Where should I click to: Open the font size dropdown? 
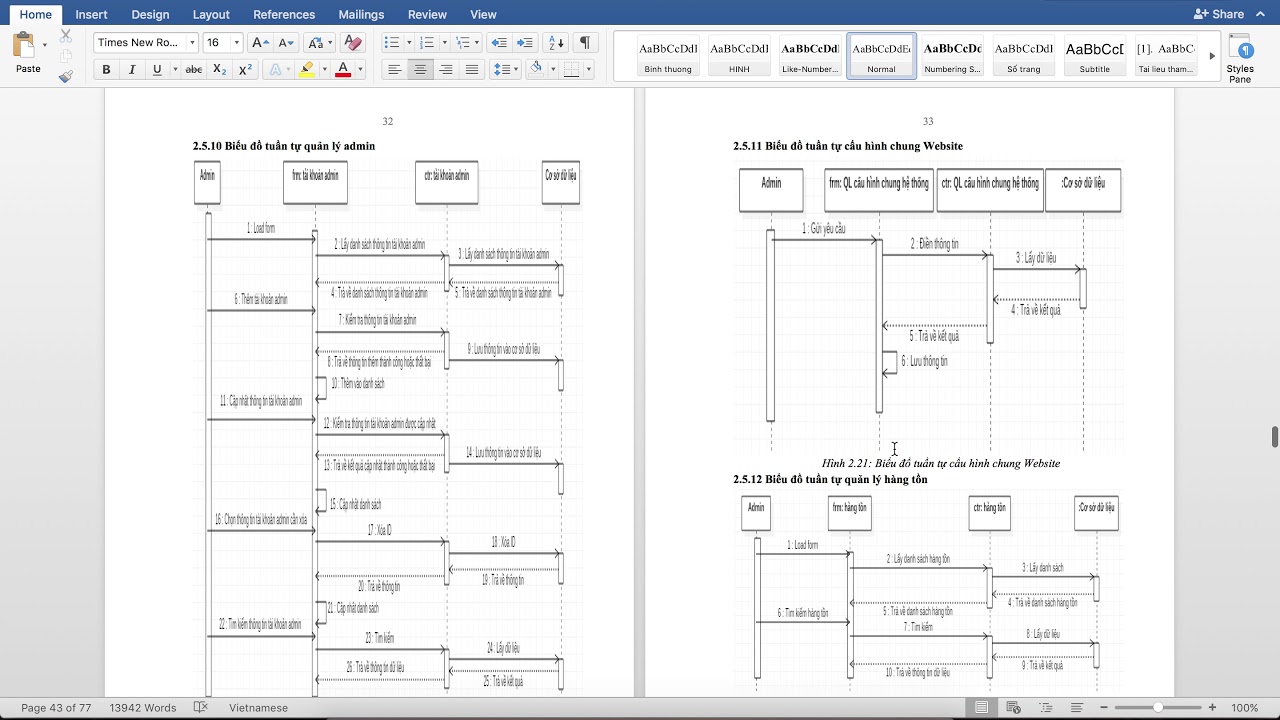237,43
